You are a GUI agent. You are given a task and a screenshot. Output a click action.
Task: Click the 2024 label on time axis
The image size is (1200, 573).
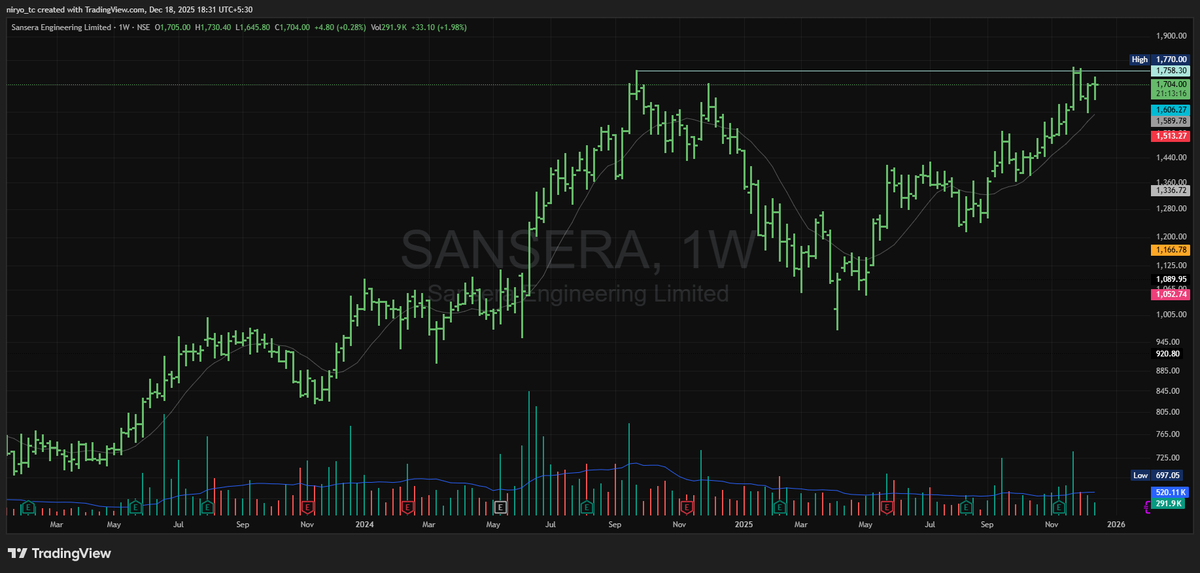[x=364, y=523]
